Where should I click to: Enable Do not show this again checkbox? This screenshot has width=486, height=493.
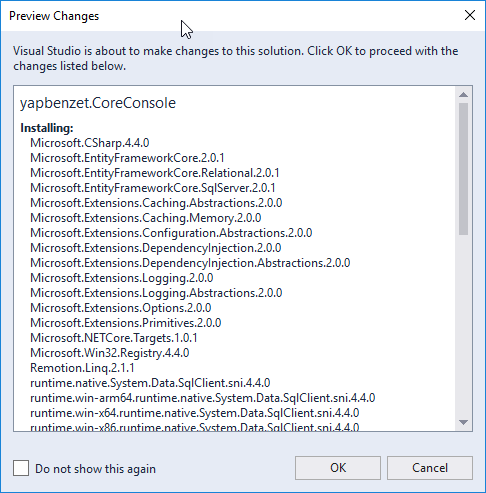21,468
